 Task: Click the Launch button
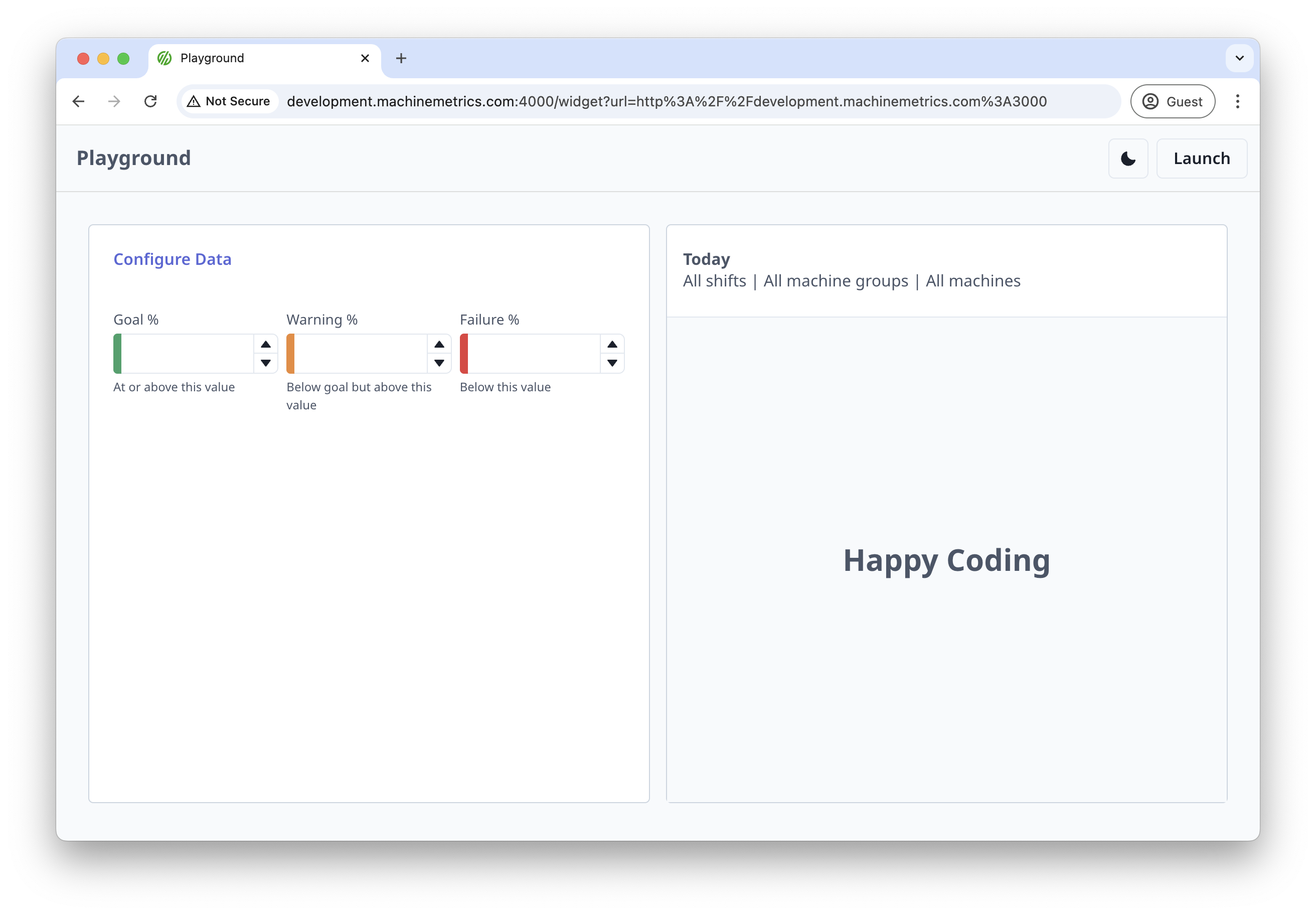tap(1201, 159)
